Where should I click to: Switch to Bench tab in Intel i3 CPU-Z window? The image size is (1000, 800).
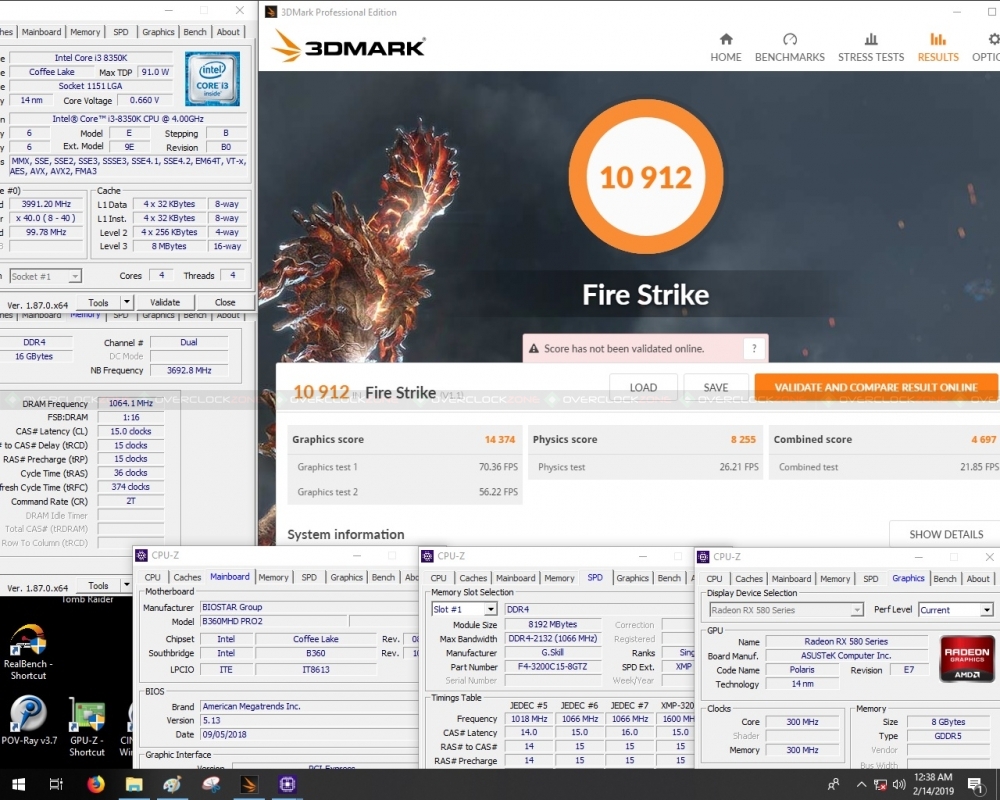195,32
